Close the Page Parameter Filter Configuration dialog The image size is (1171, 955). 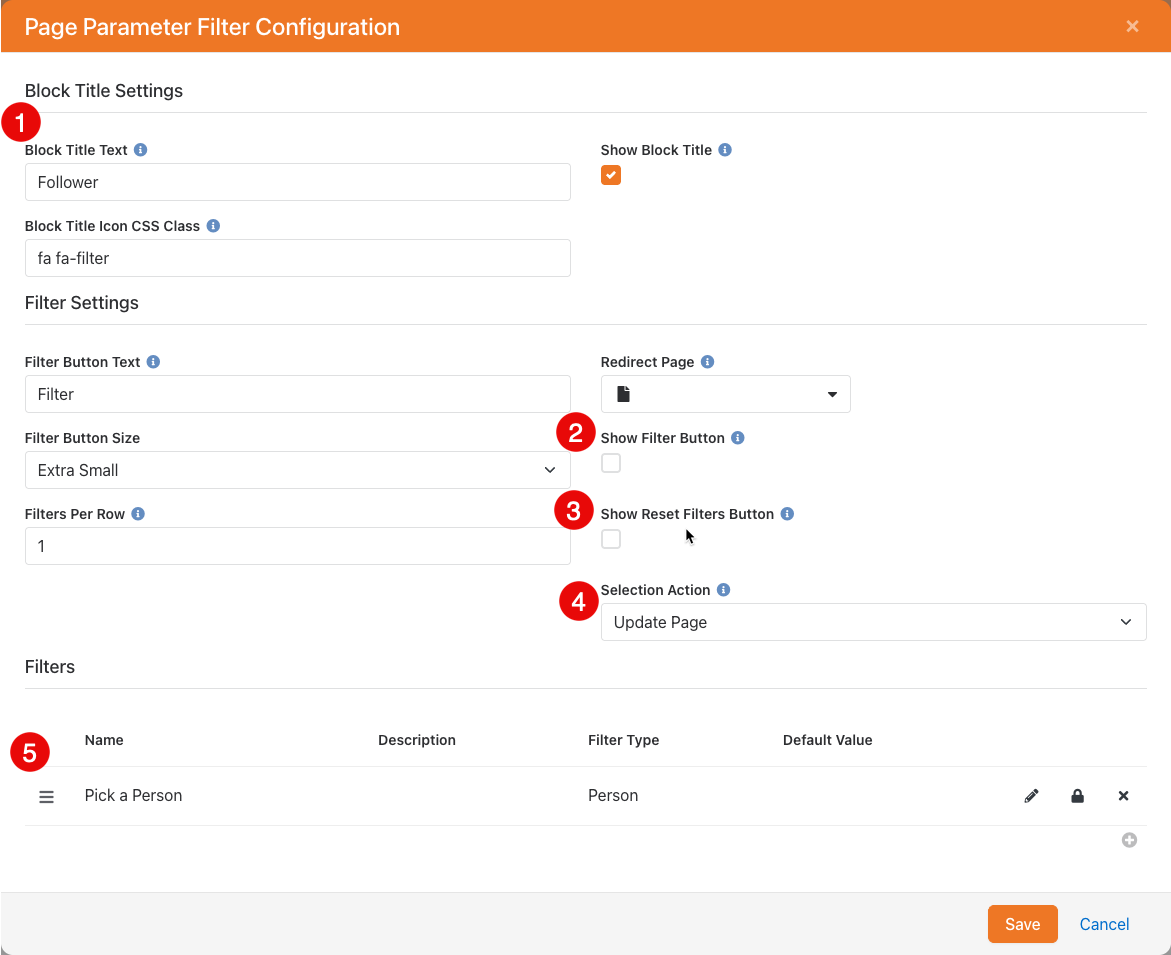coord(1132,27)
